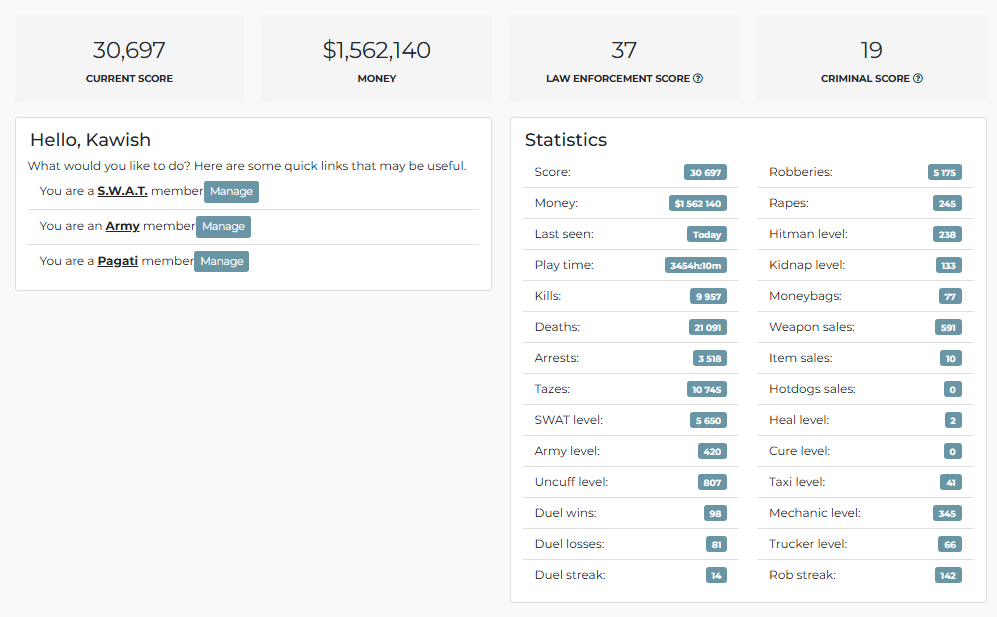The image size is (997, 617).
Task: Click the Robberies count badge 5 175
Action: tap(944, 172)
